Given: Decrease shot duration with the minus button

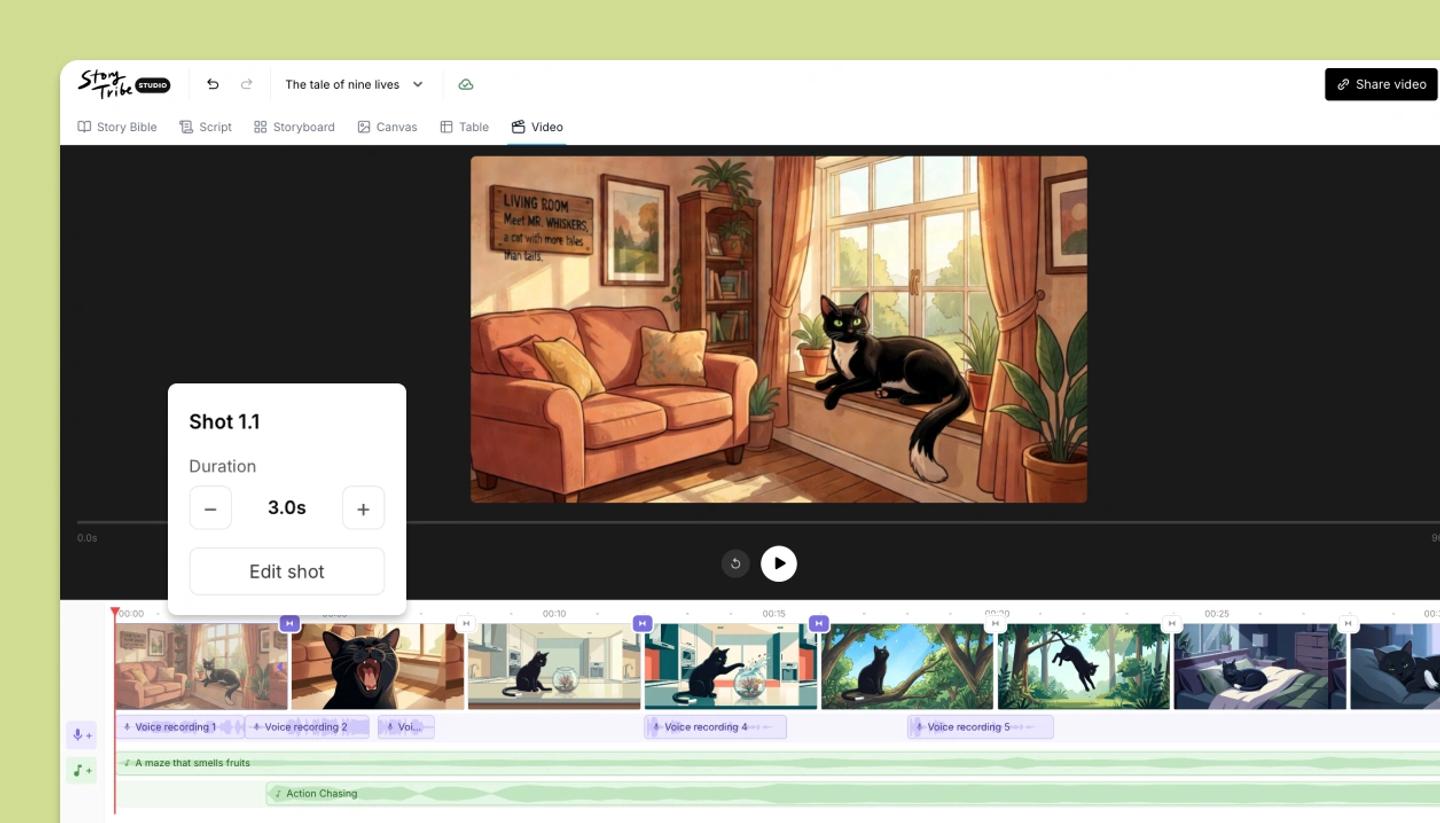Looking at the screenshot, I should pyautogui.click(x=210, y=508).
